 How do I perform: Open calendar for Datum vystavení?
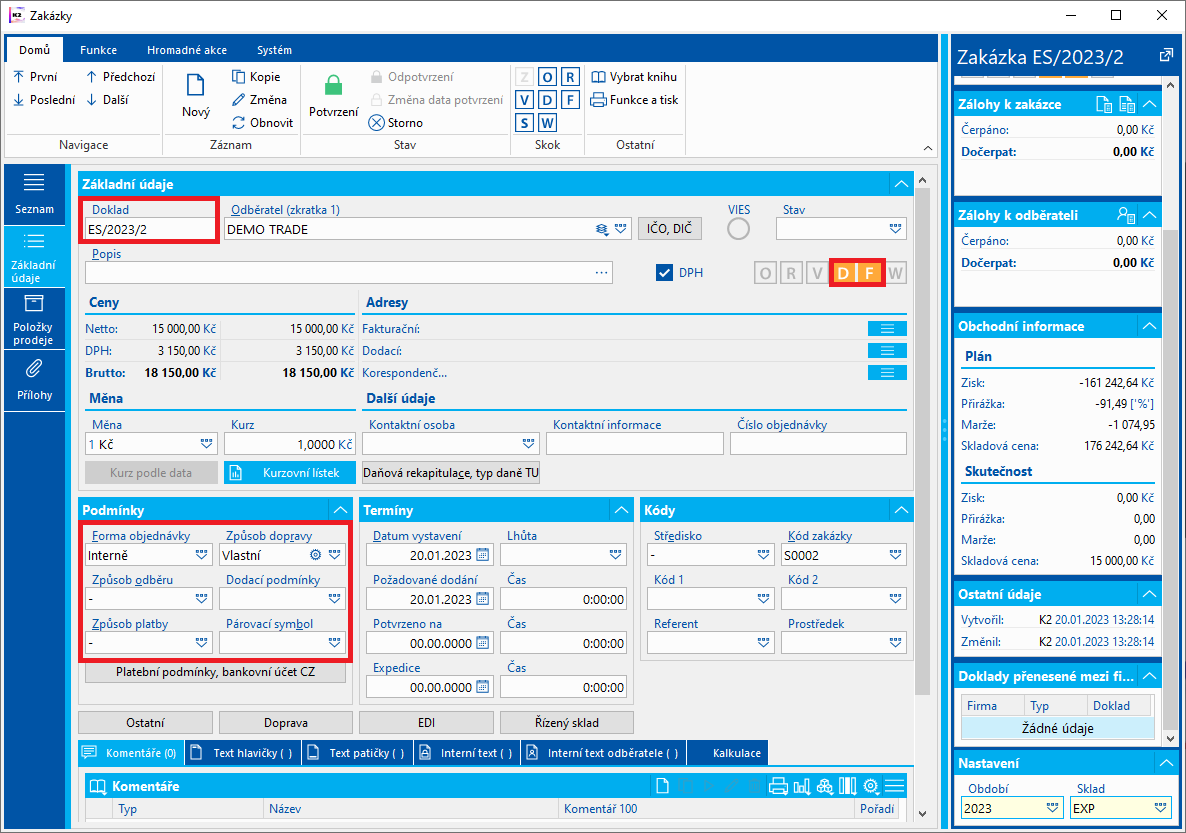click(482, 555)
